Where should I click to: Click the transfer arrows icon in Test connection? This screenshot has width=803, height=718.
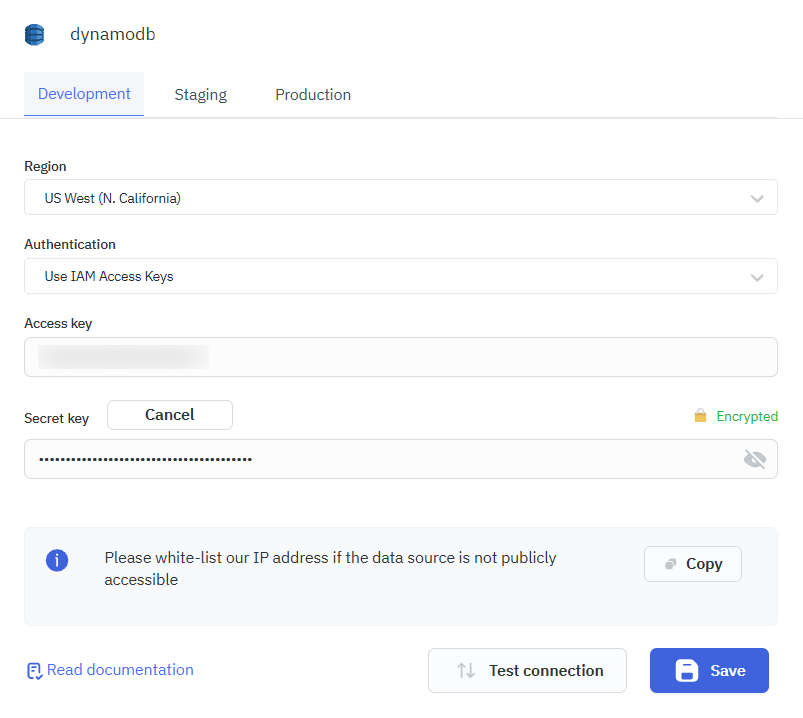pos(466,670)
